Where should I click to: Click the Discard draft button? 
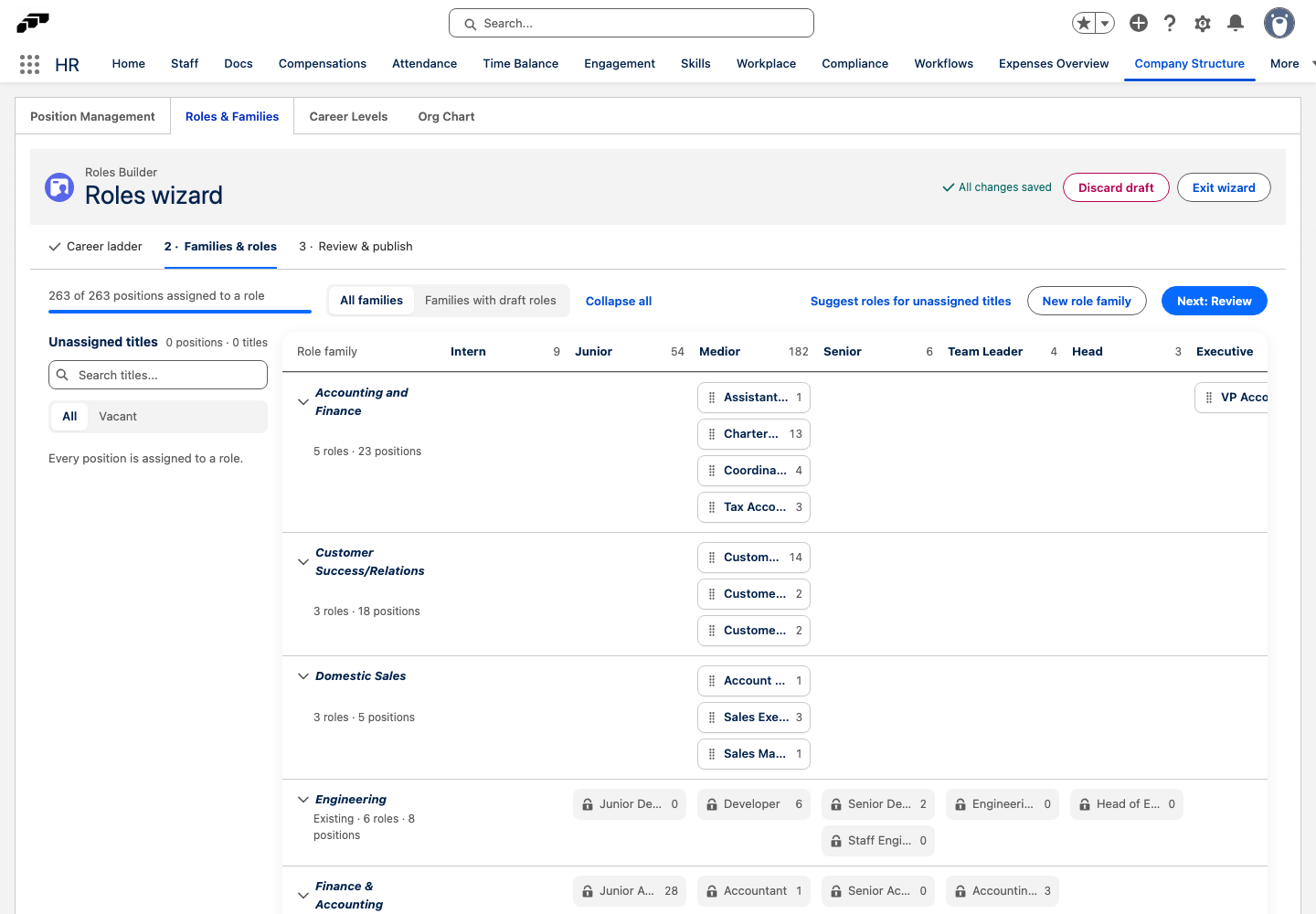click(x=1116, y=187)
